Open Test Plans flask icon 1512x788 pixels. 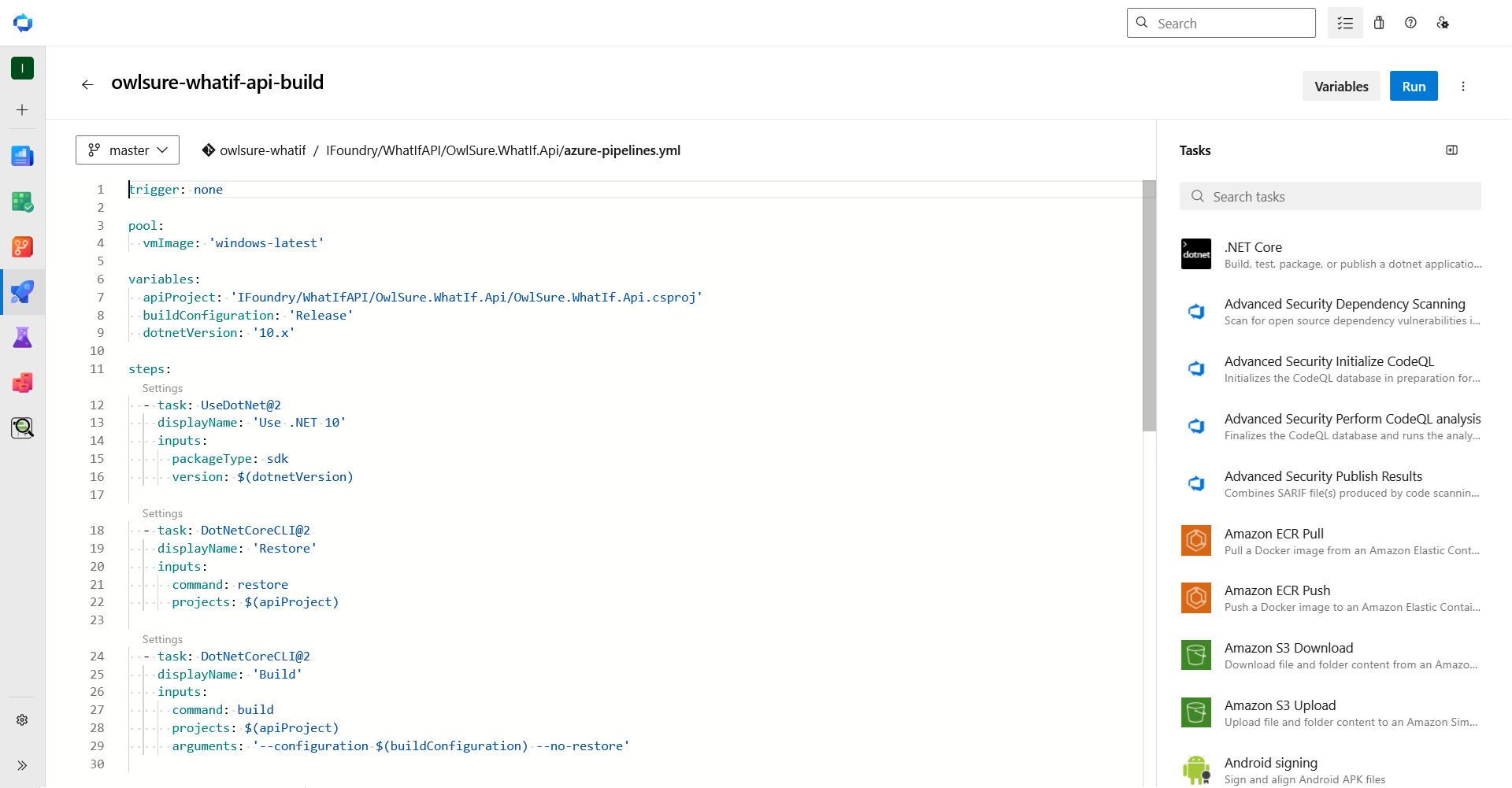pyautogui.click(x=22, y=338)
